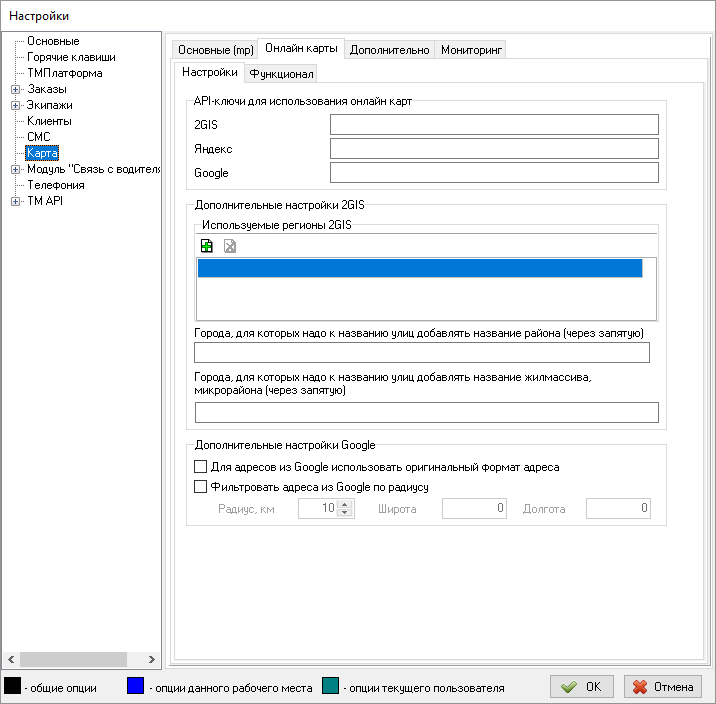Screen dimensions: 716x704
Task: Click the blue workplace options color swatch
Action: 136,686
